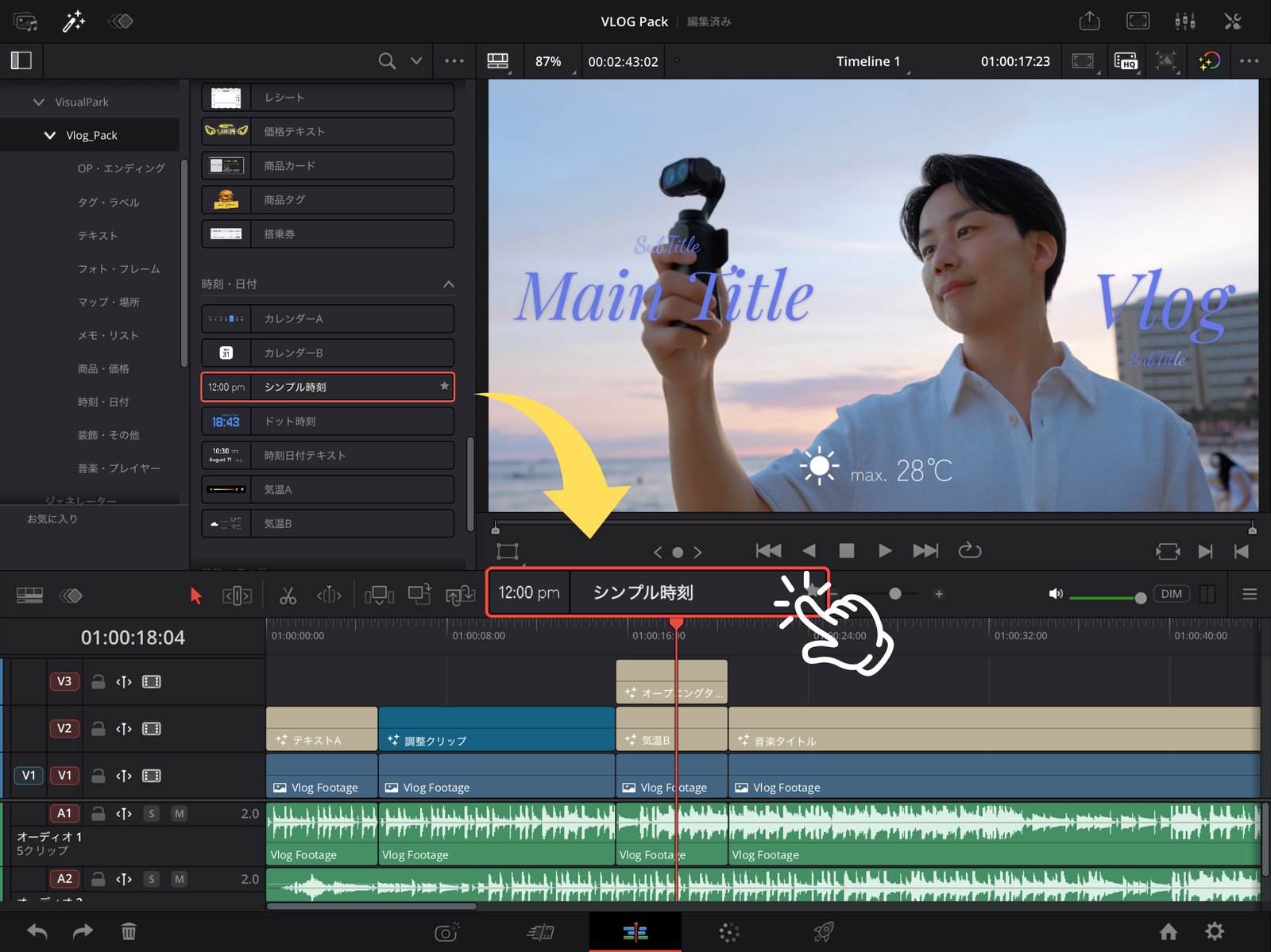This screenshot has width=1271, height=952.
Task: Jump to the previous clip
Action: point(768,550)
